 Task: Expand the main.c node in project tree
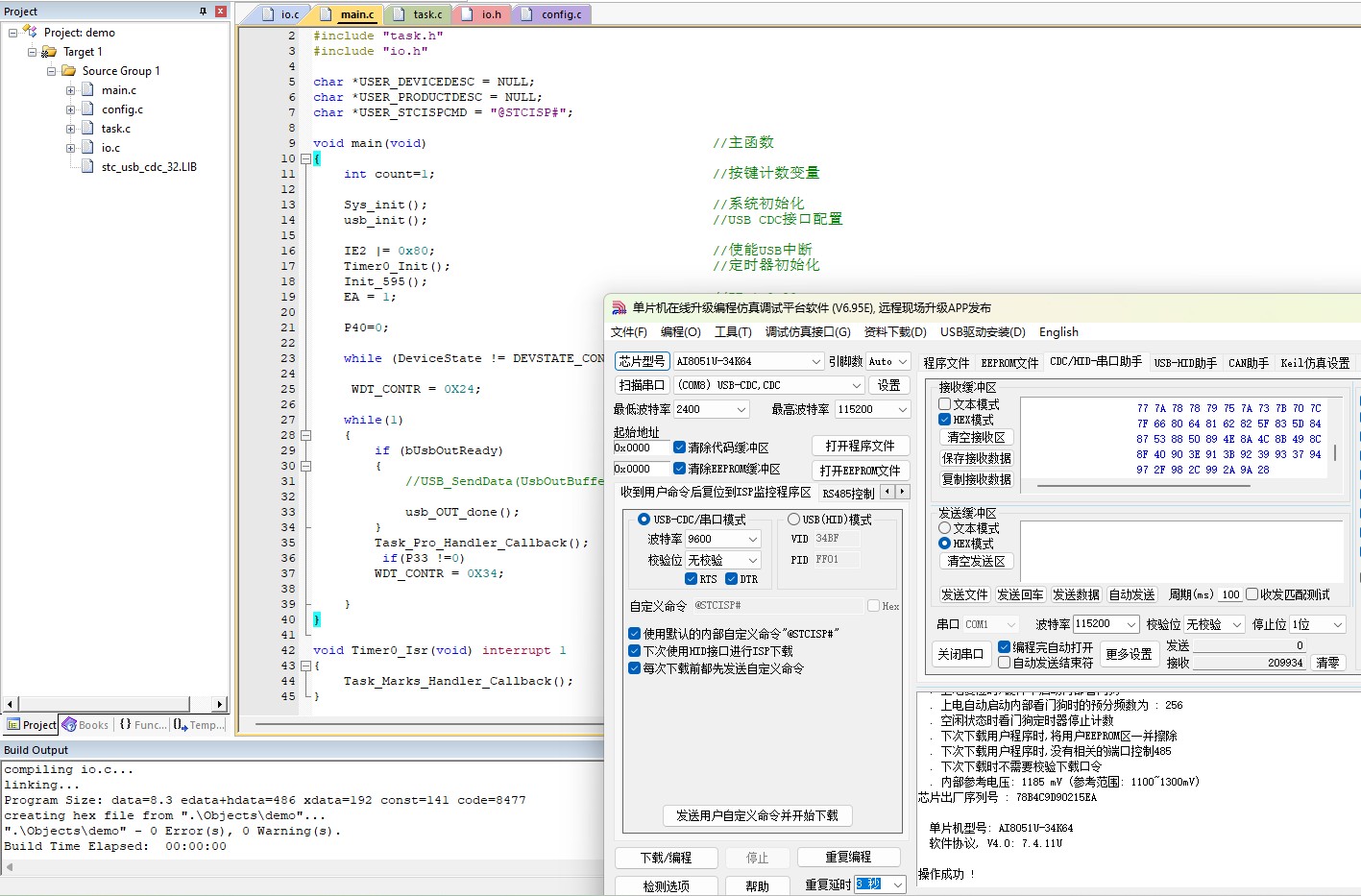click(70, 90)
